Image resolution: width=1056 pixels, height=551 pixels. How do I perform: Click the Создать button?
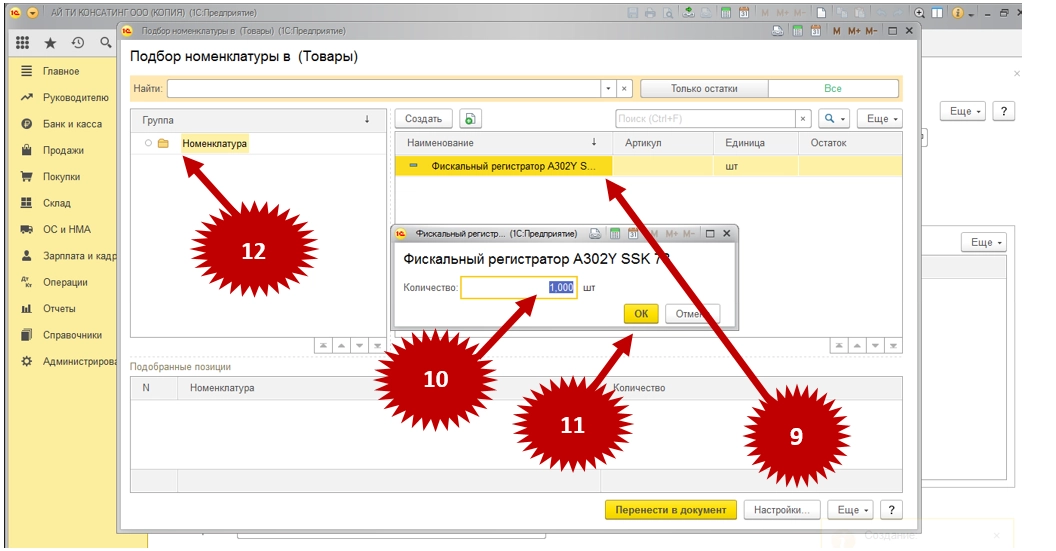[x=424, y=119]
